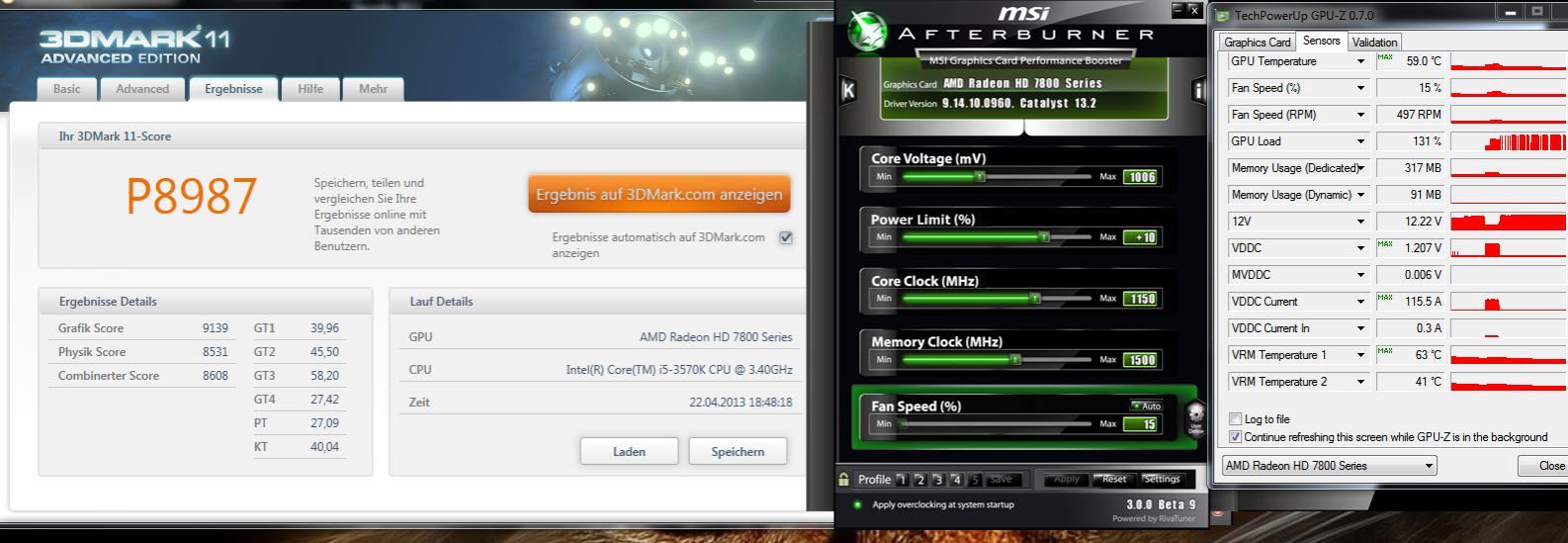Open the Fan Speed (RPM) sensor dropdown

(x=1360, y=115)
